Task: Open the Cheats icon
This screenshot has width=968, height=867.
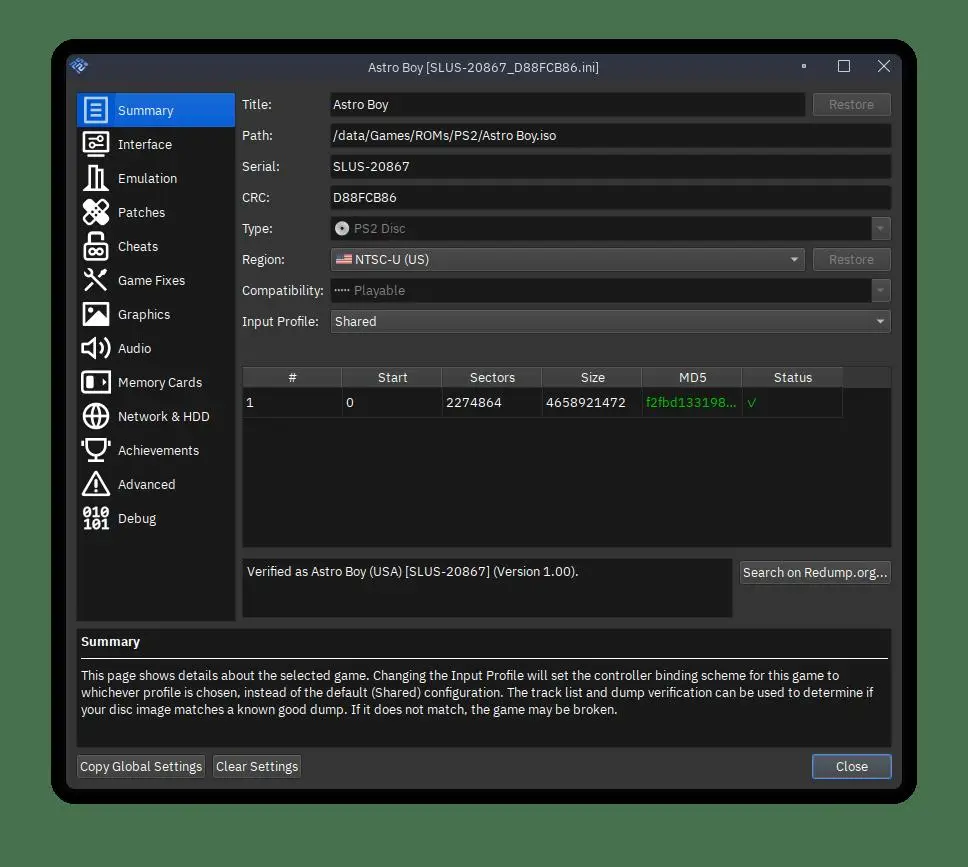Action: (96, 246)
